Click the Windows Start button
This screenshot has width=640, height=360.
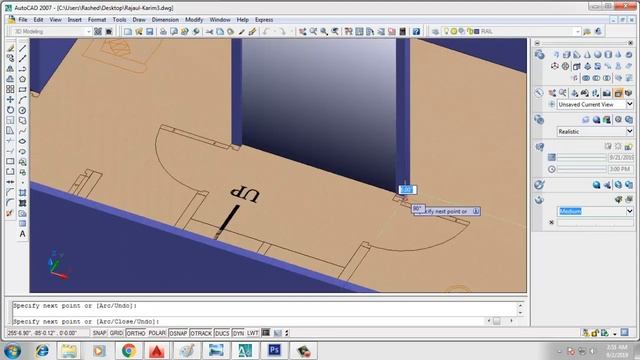click(13, 351)
